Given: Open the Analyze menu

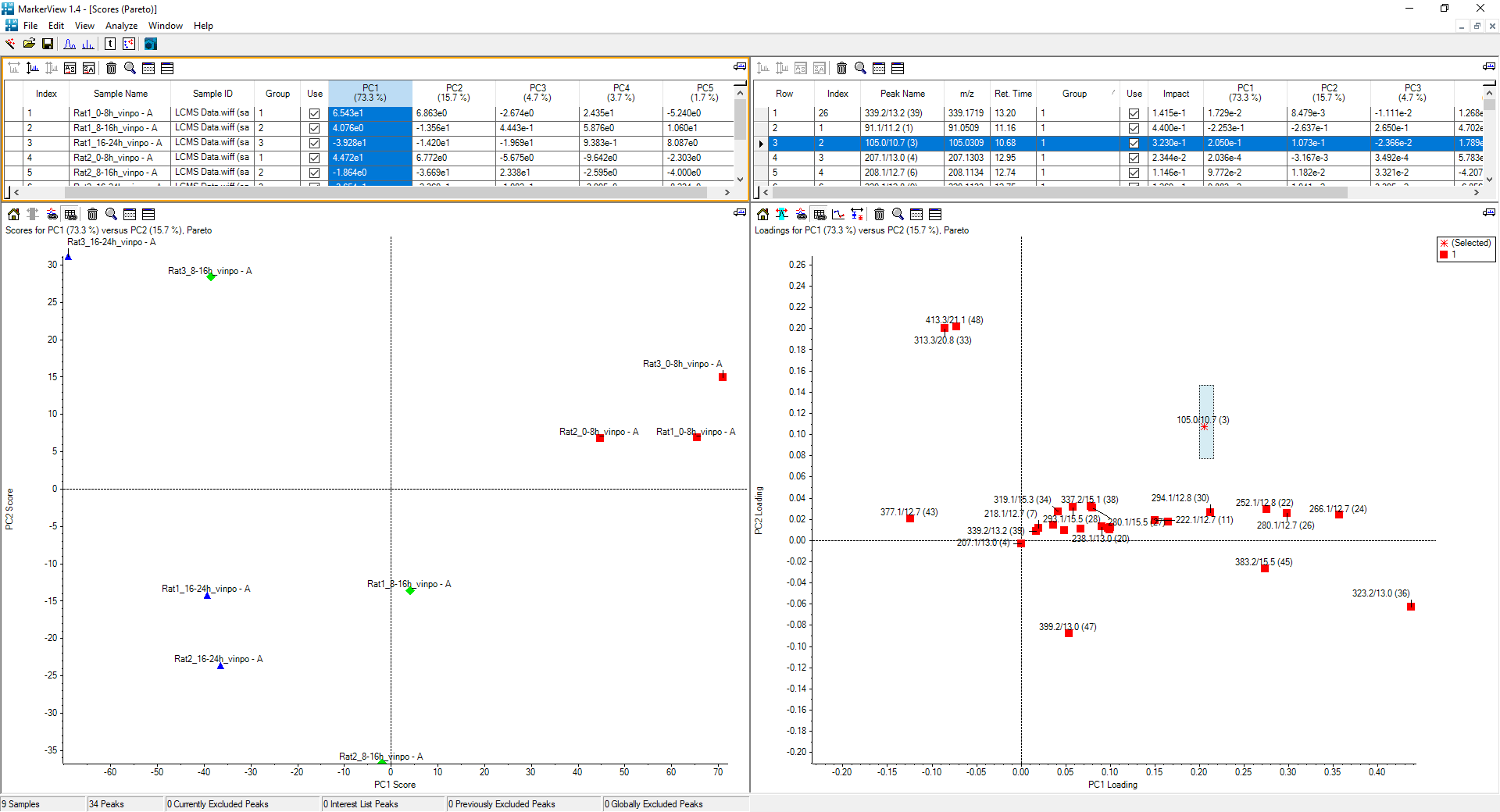Looking at the screenshot, I should [121, 26].
